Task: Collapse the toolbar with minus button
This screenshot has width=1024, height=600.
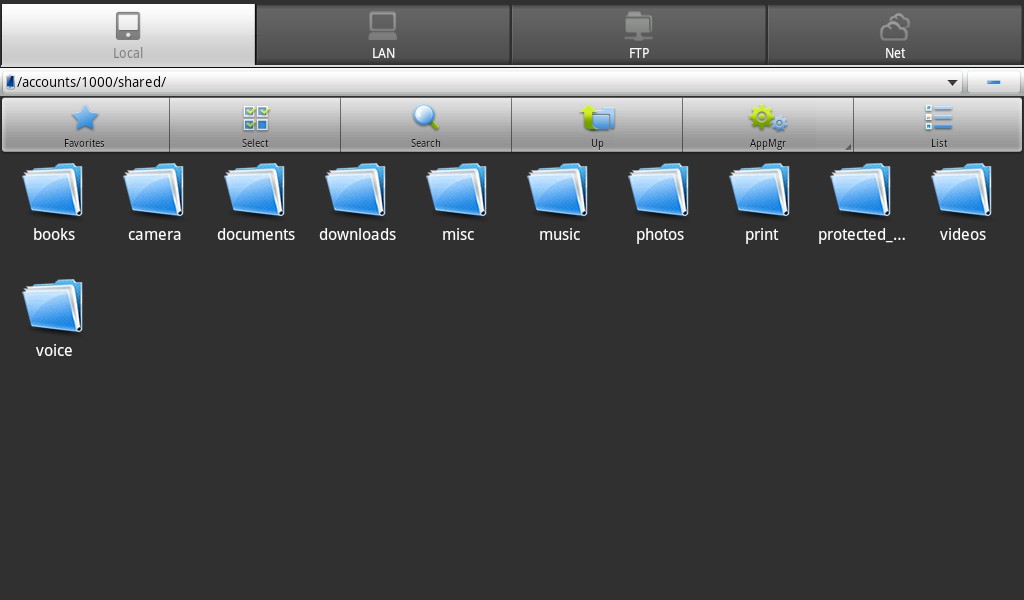Action: (x=994, y=82)
